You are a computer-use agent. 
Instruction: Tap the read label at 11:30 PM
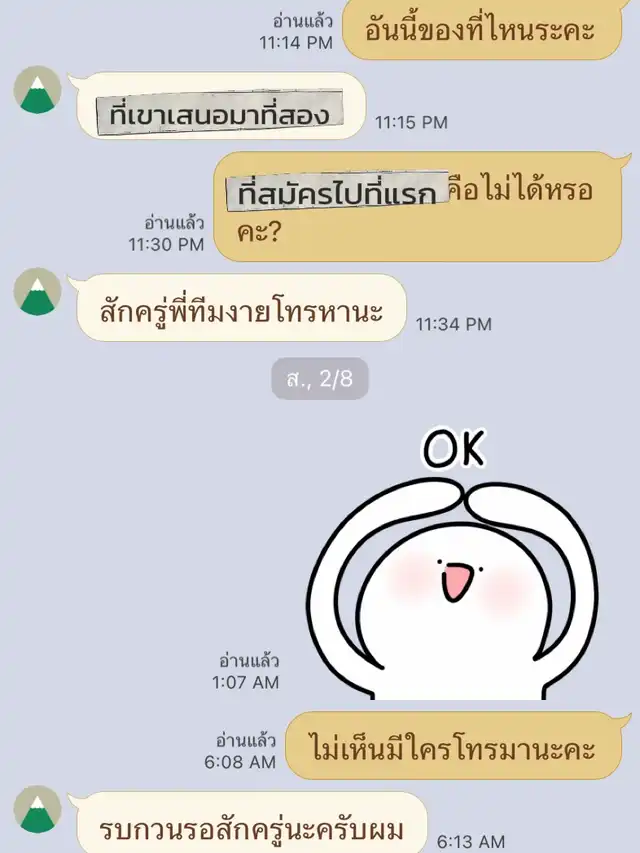(174, 223)
